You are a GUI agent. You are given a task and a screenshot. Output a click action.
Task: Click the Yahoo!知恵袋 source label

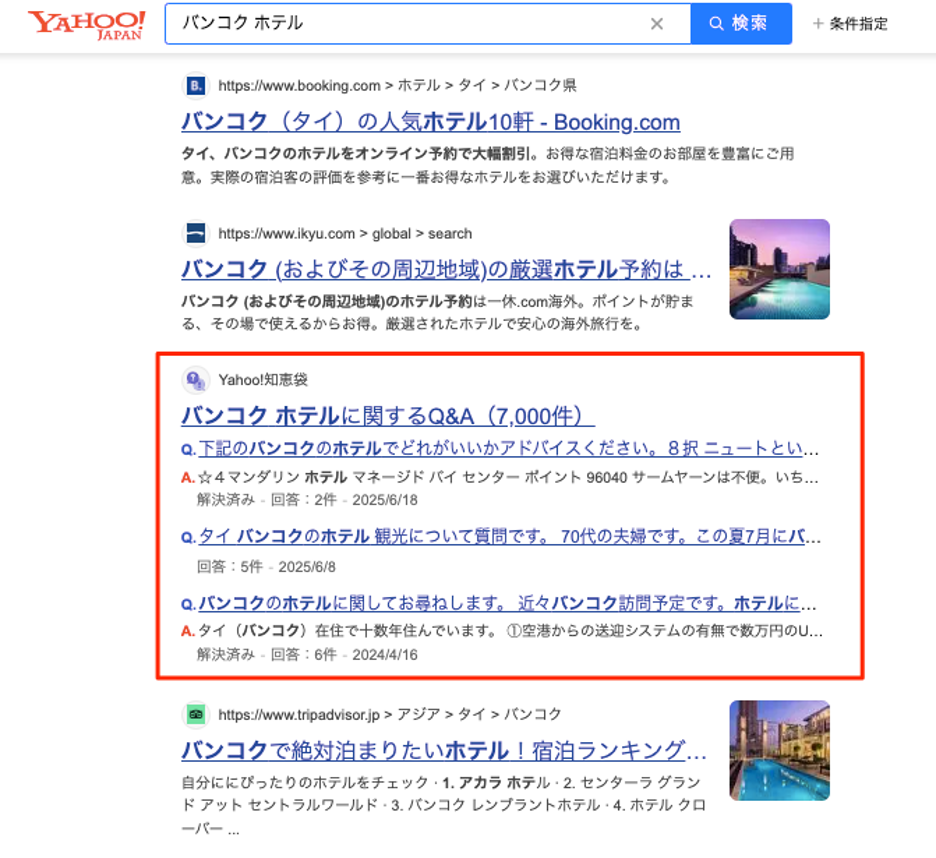click(263, 380)
